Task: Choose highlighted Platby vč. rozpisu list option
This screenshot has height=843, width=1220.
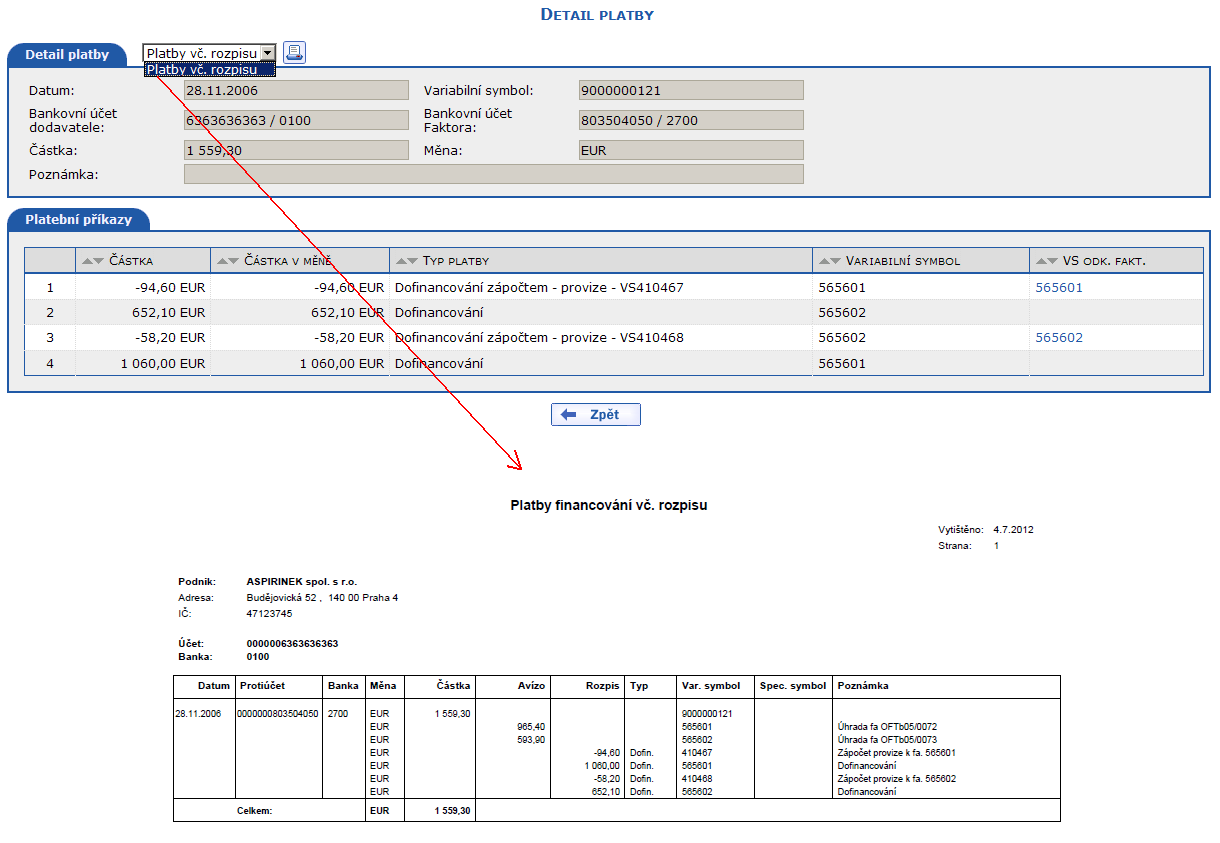Action: tap(209, 69)
